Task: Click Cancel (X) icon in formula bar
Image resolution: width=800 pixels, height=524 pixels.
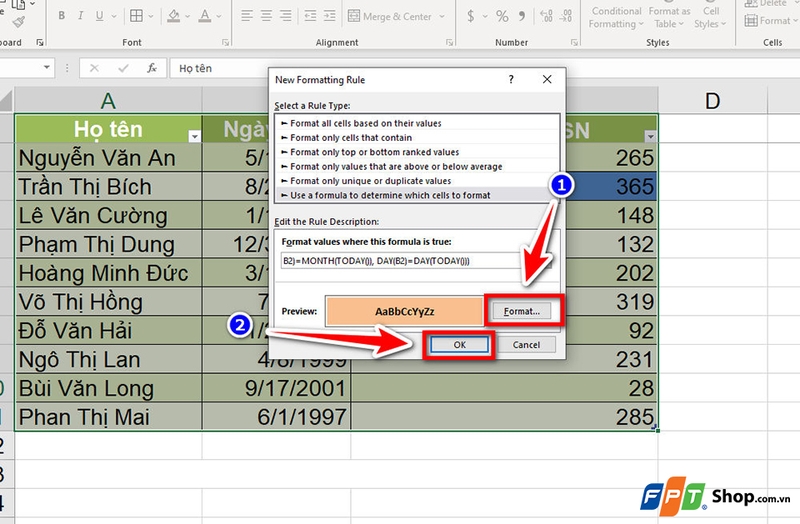Action: coord(94,68)
